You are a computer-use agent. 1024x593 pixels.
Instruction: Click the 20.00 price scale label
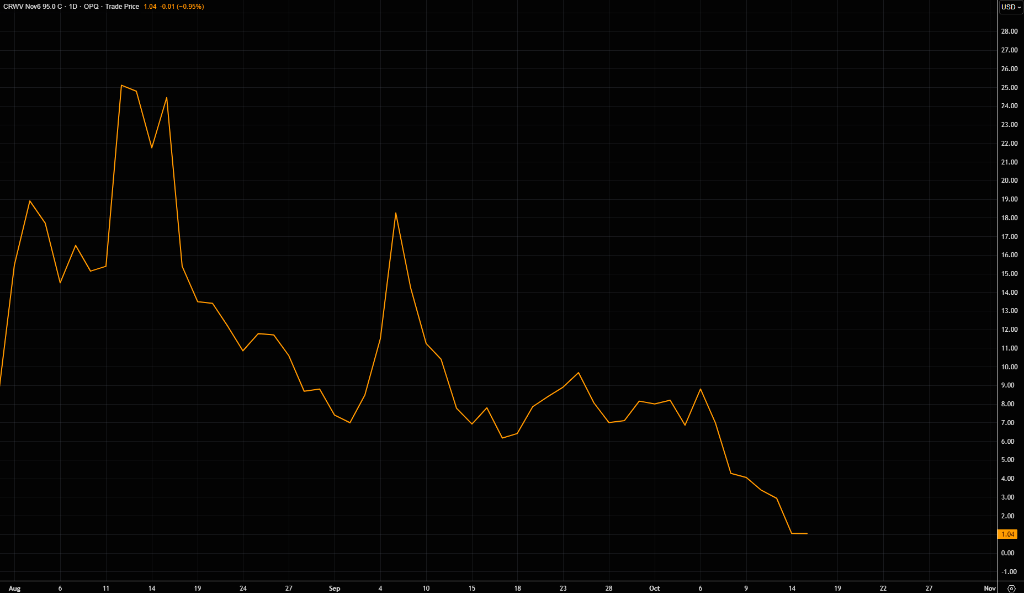[1009, 181]
